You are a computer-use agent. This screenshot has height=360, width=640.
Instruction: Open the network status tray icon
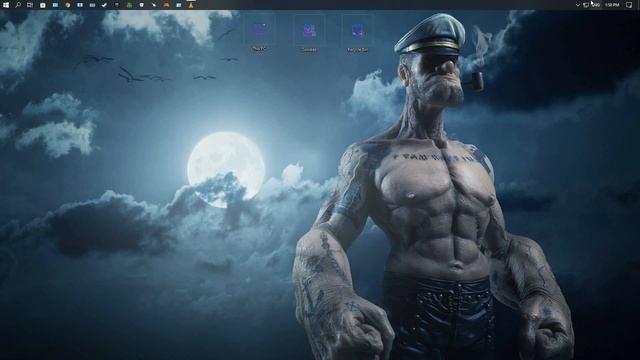tap(586, 5)
